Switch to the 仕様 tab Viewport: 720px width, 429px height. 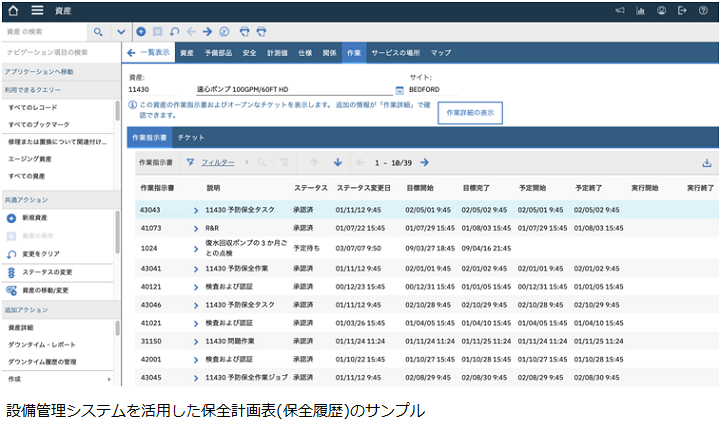pos(305,53)
